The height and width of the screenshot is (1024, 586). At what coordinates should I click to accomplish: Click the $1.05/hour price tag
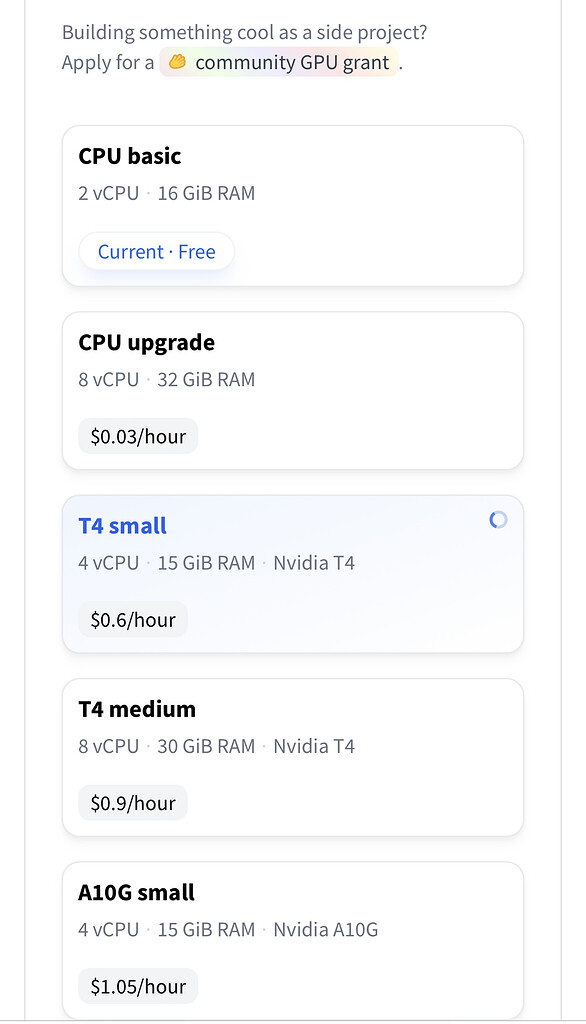tap(138, 985)
